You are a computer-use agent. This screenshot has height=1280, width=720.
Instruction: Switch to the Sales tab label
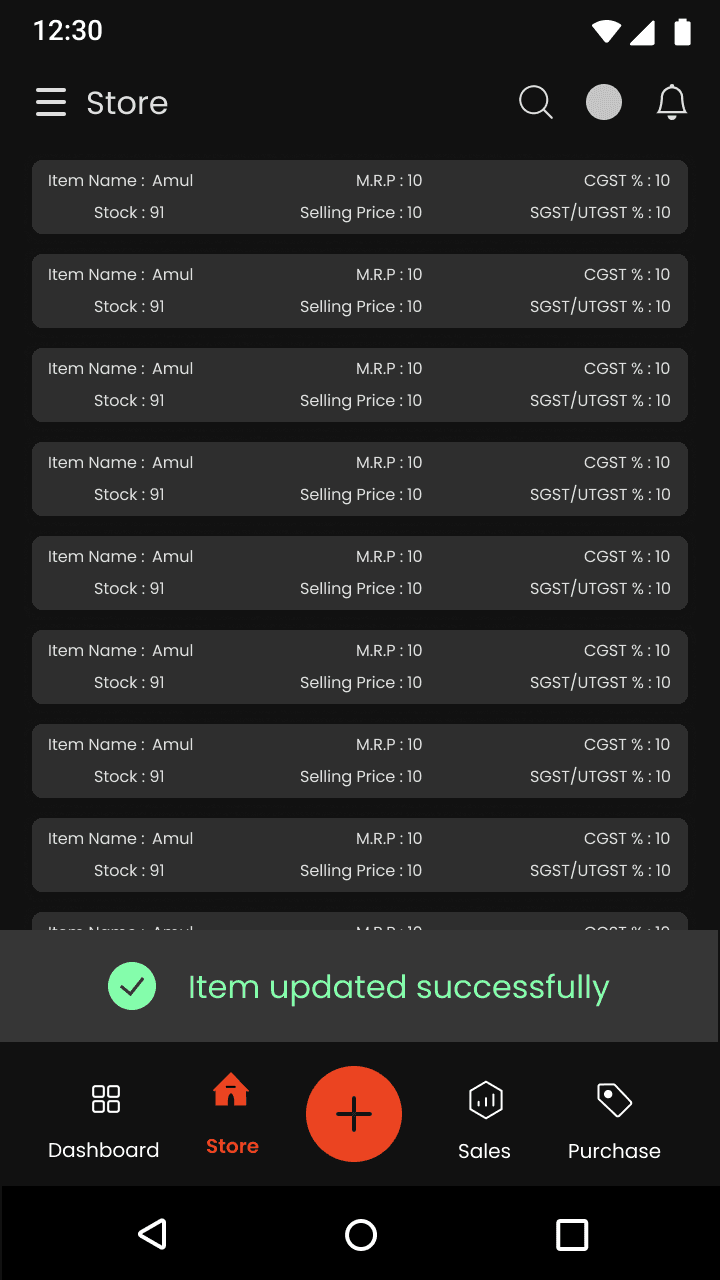[485, 1151]
